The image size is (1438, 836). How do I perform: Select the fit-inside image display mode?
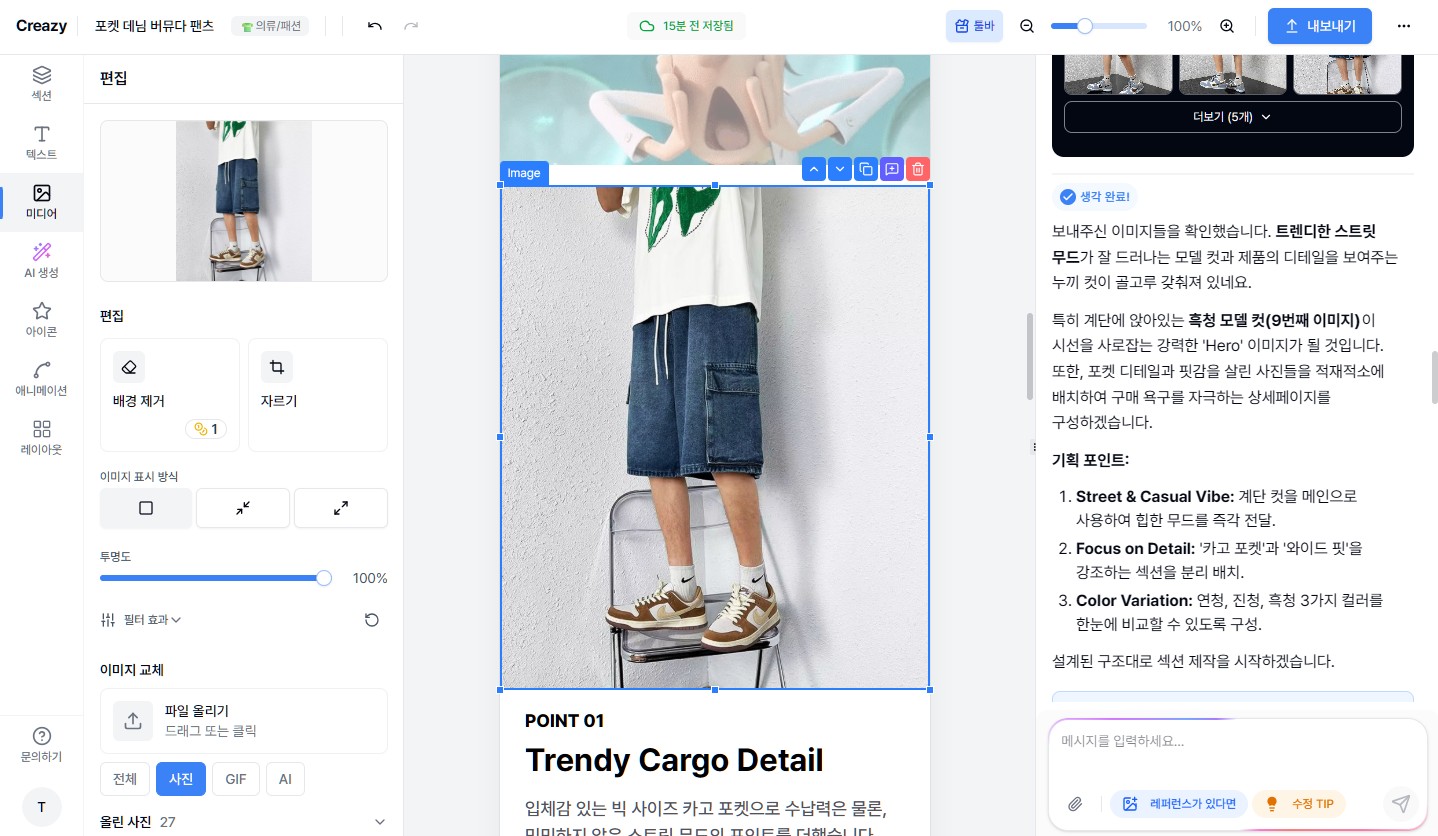pyautogui.click(x=242, y=508)
